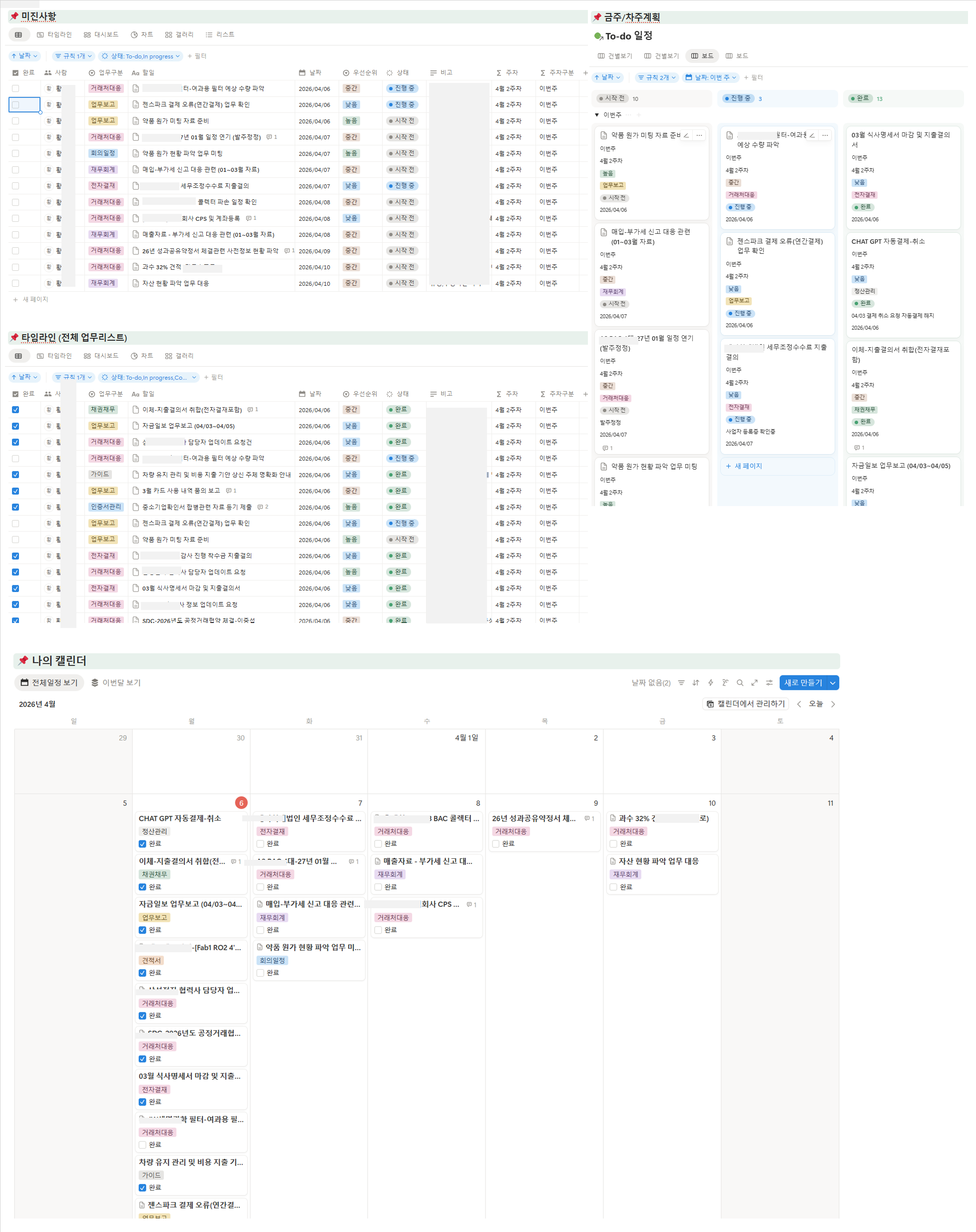Open 상태 filter with Co... in 타임라인 section
976x1232 pixels.
[x=148, y=377]
